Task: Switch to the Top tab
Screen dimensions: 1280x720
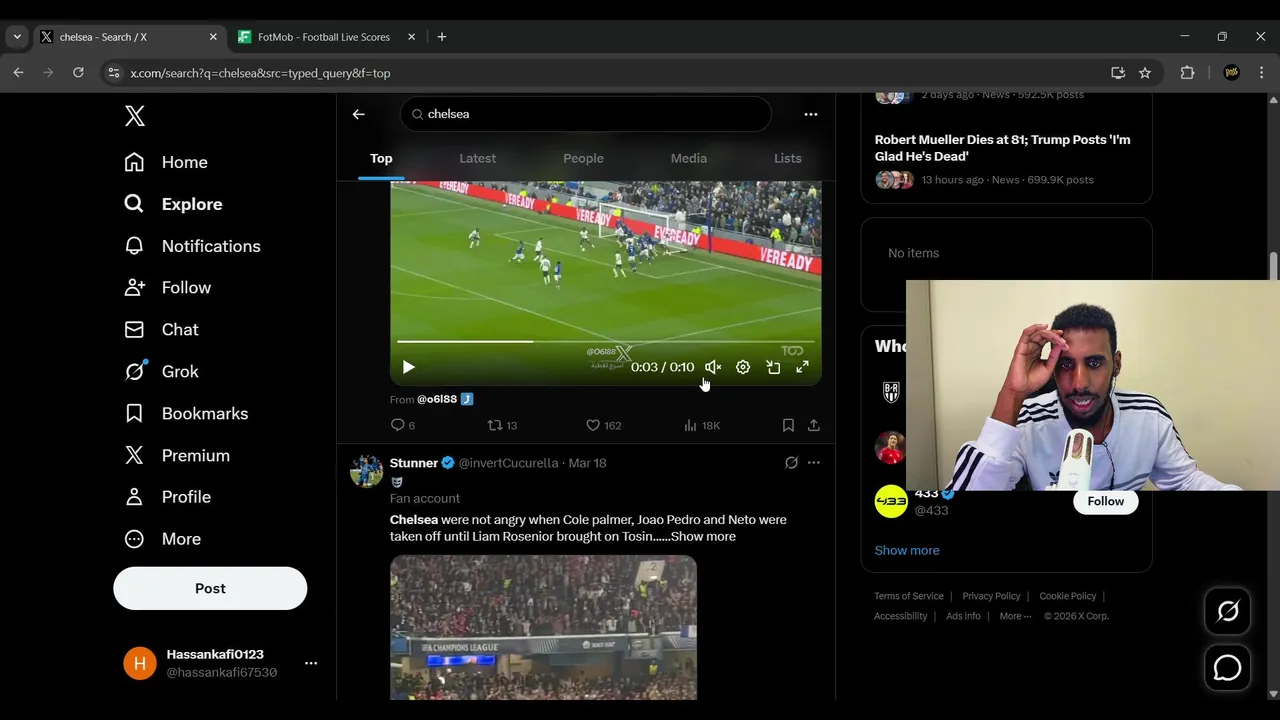Action: point(381,158)
